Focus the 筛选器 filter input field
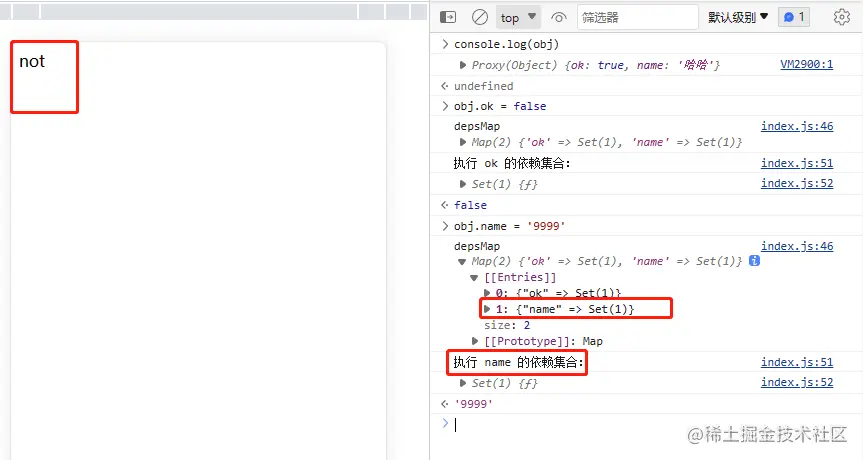Viewport: 863px width, 460px height. tap(637, 18)
